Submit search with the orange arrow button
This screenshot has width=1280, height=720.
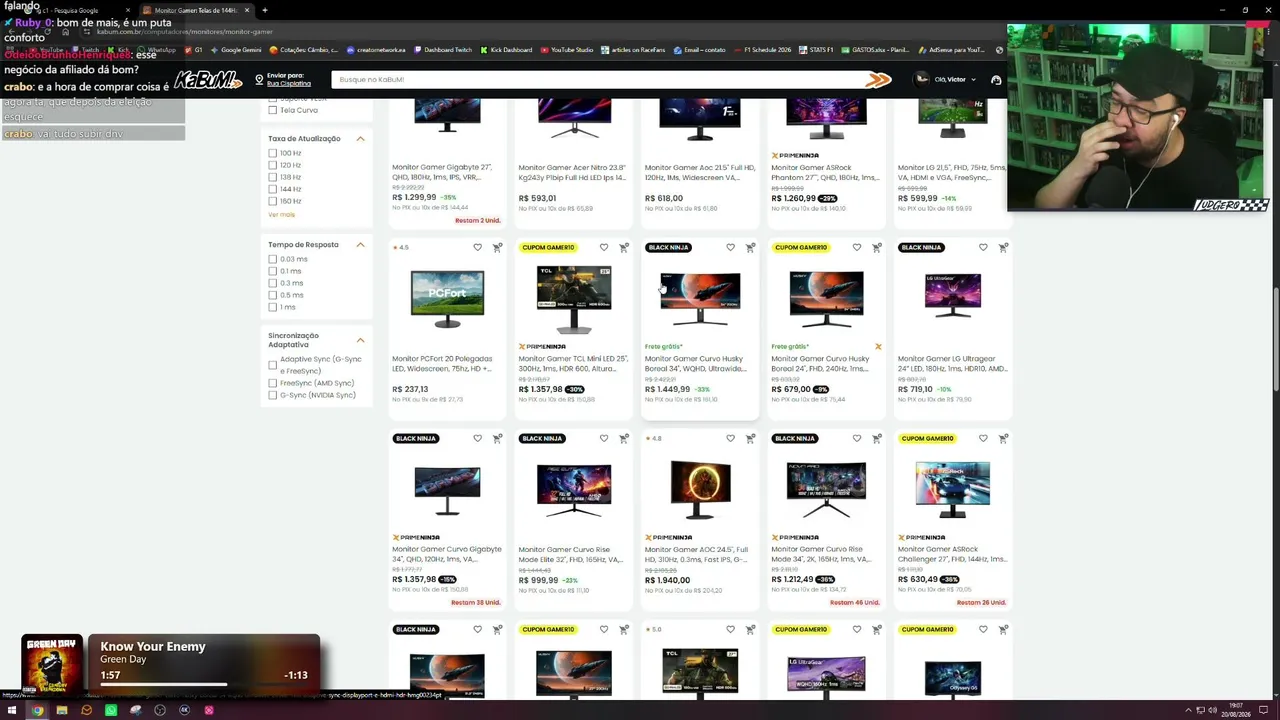click(x=877, y=80)
